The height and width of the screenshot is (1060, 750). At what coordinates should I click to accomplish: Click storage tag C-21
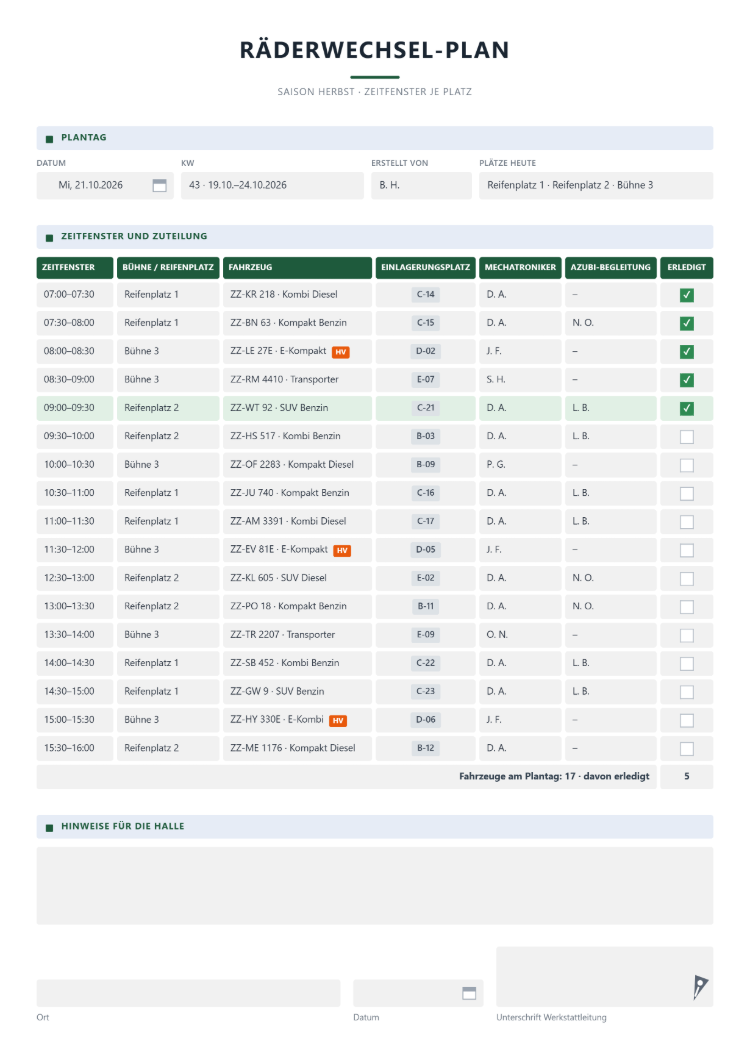point(425,408)
